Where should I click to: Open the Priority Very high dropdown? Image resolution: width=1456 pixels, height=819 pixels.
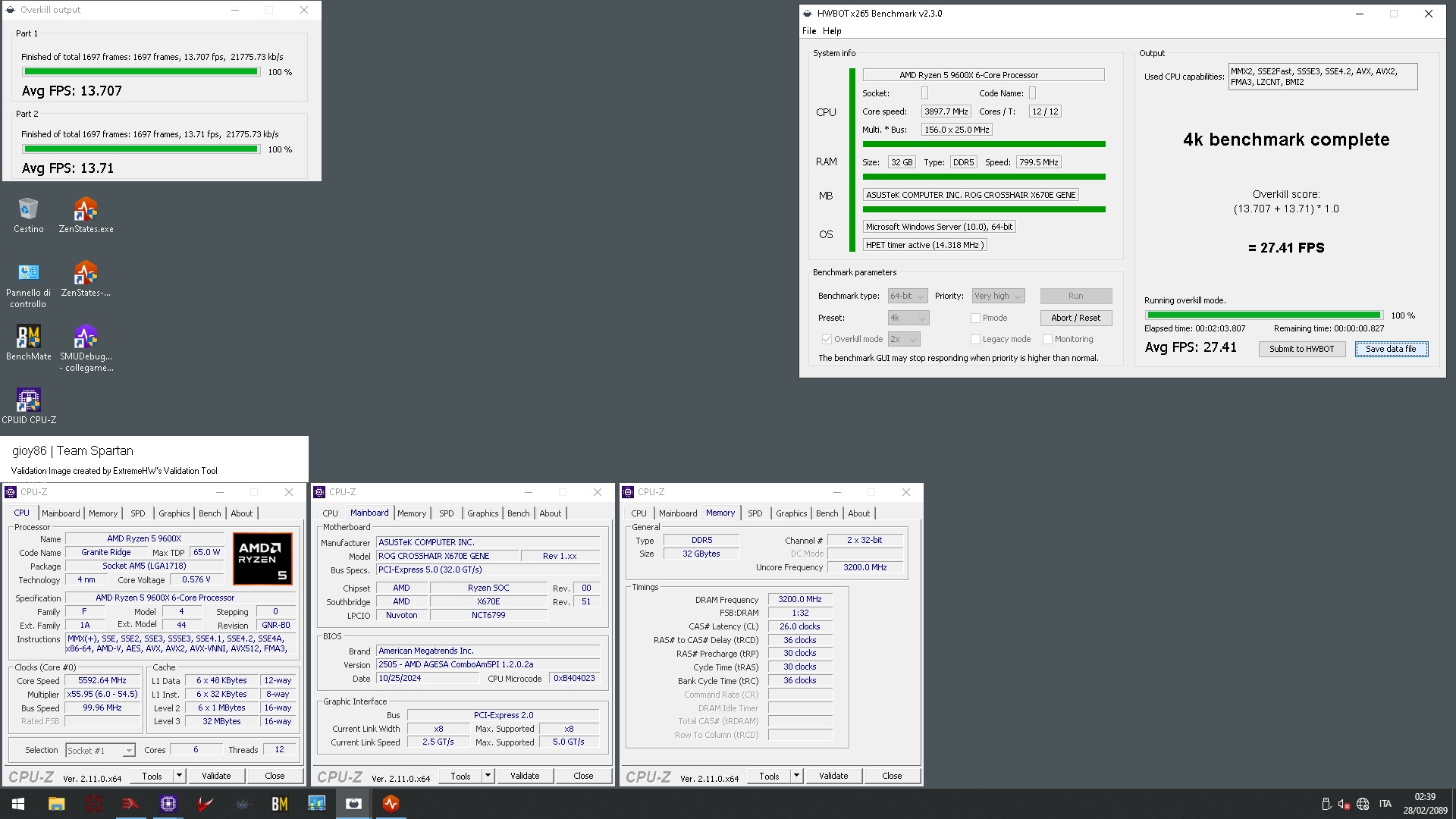tap(999, 297)
